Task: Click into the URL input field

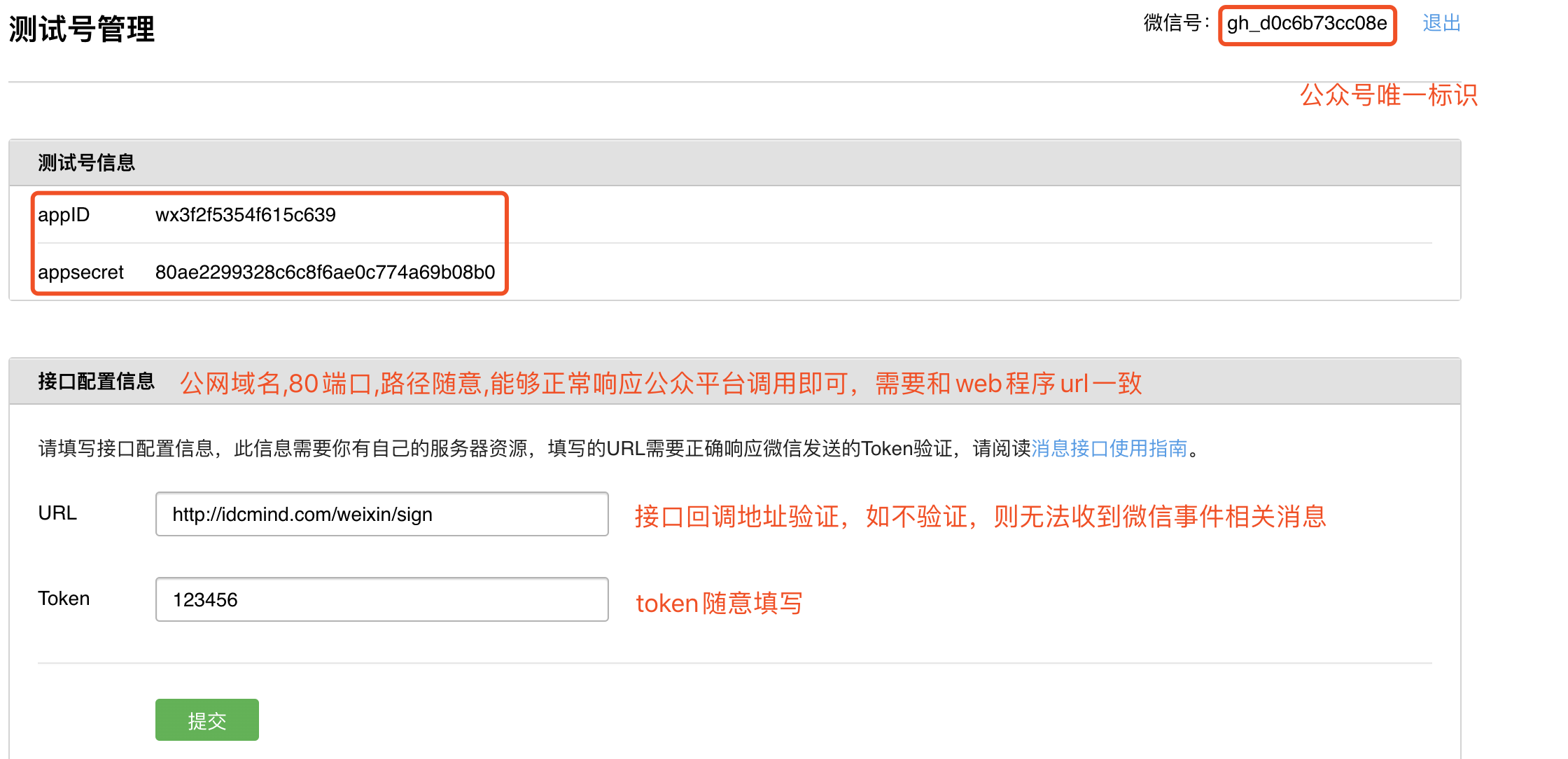Action: point(381,514)
